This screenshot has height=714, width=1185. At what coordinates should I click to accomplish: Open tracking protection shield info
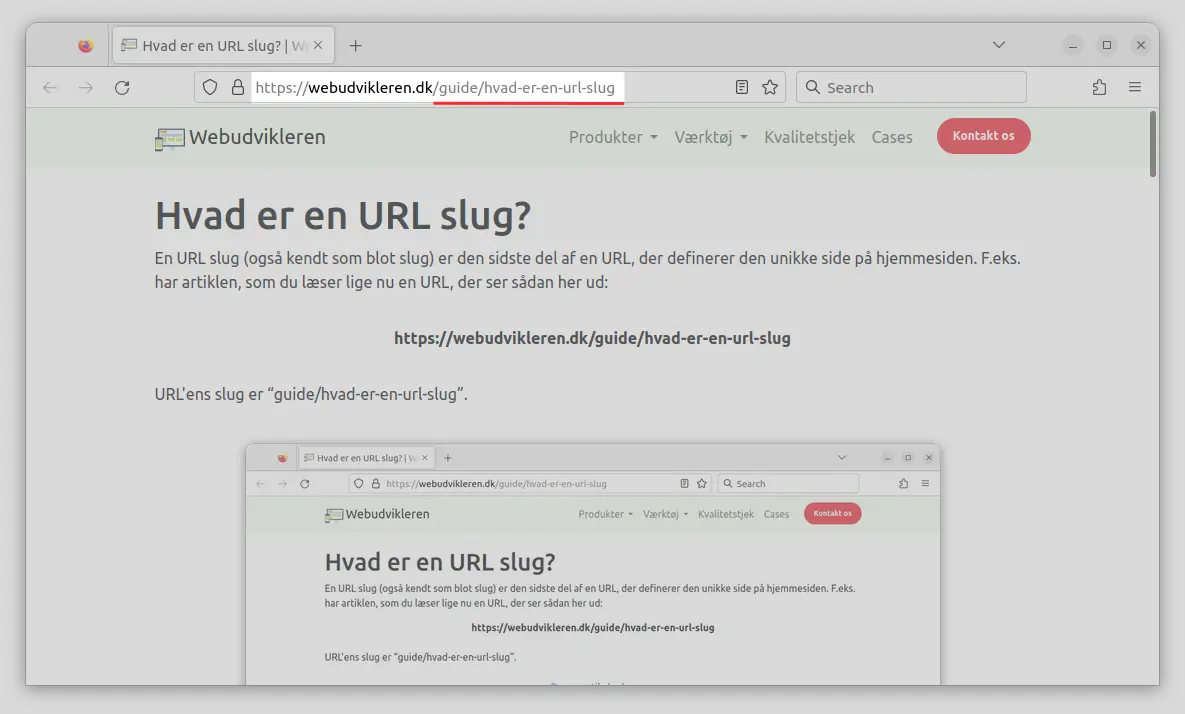[209, 87]
